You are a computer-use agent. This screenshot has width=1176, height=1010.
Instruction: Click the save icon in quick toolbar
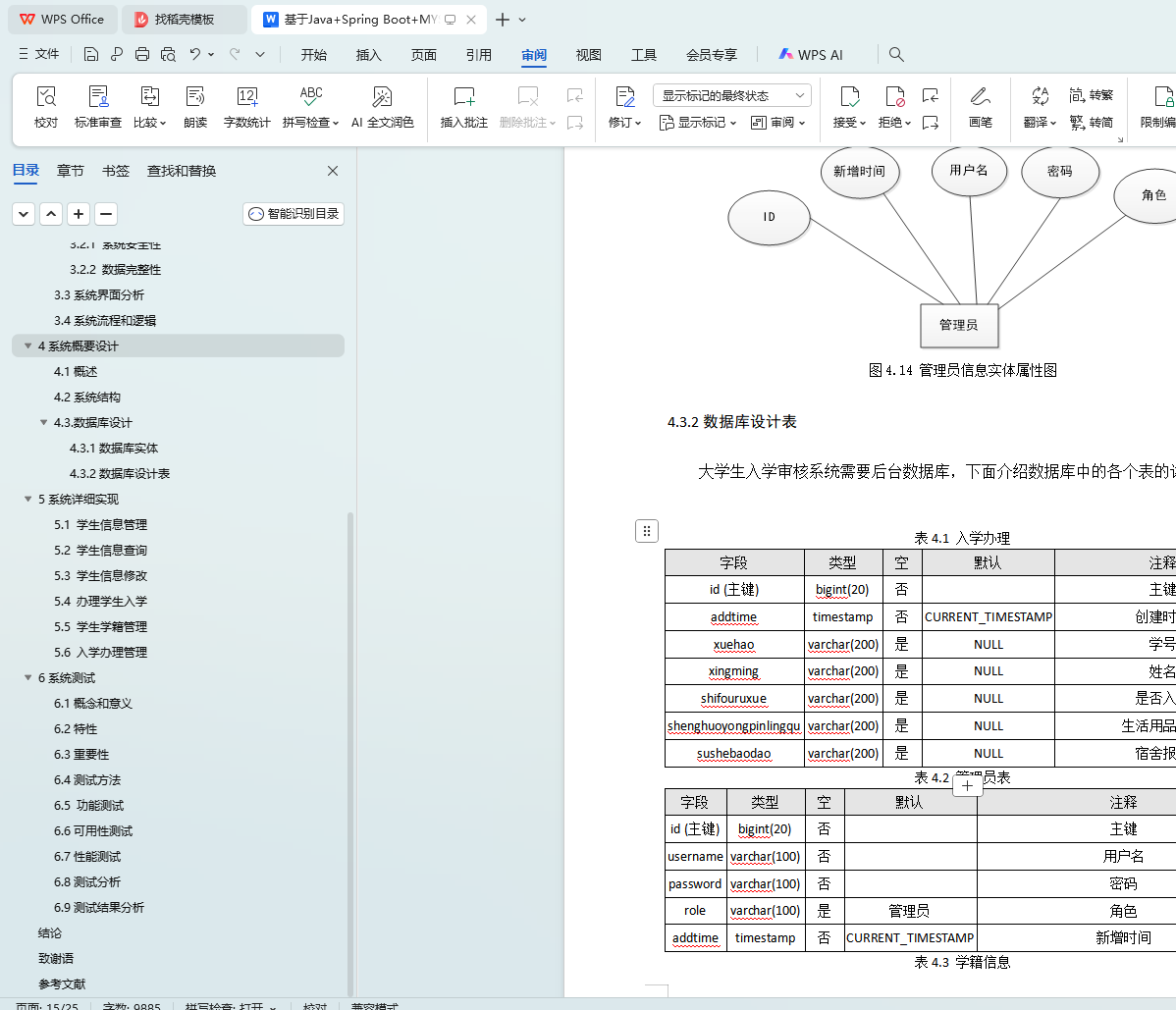pyautogui.click(x=90, y=54)
